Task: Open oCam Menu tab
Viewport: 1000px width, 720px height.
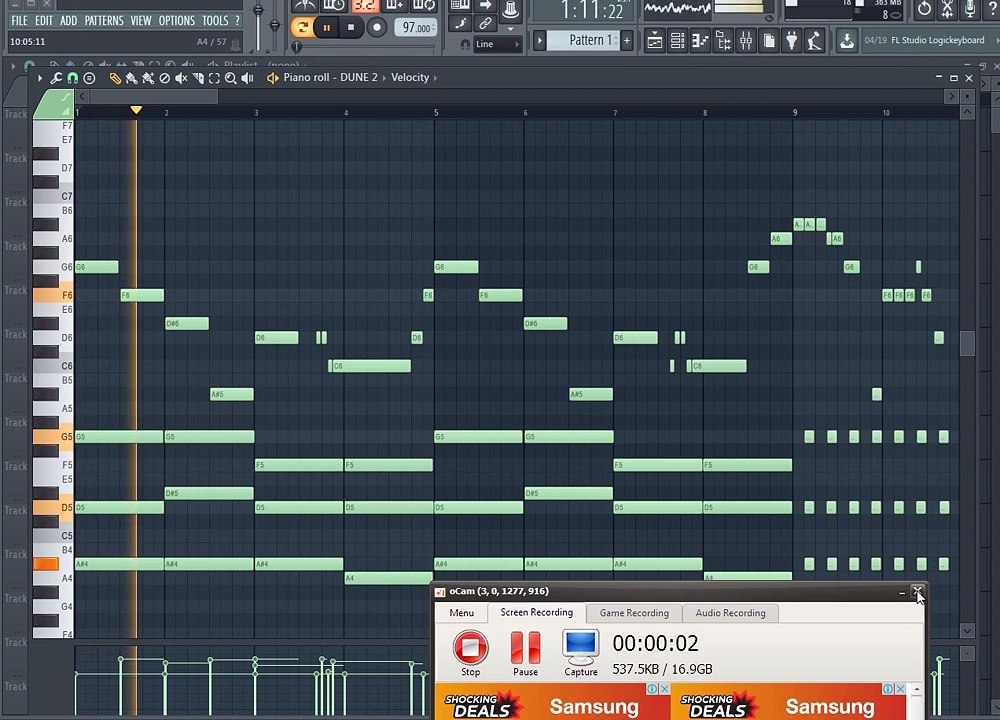Action: tap(462, 613)
